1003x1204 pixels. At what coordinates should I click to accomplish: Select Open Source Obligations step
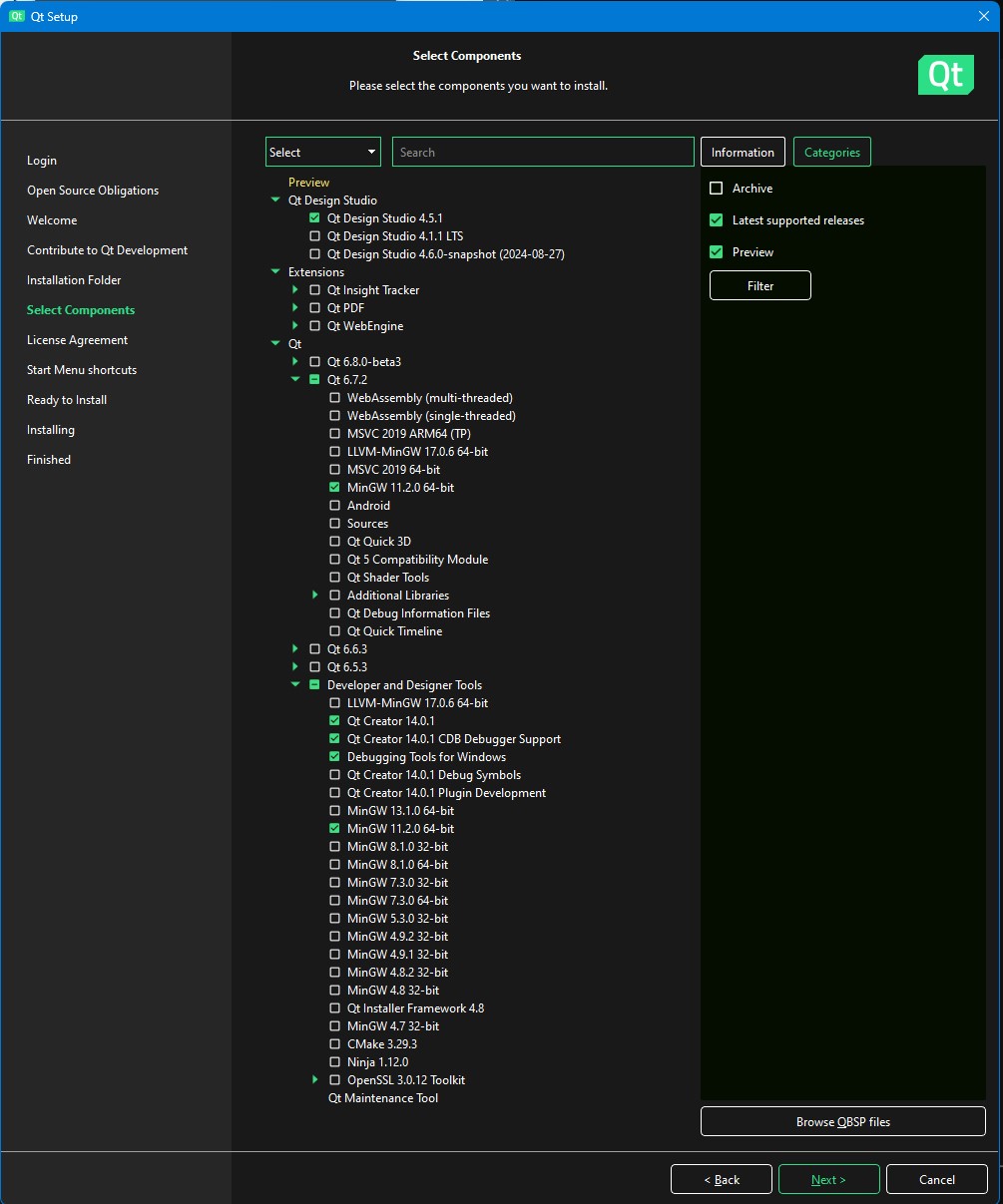(x=93, y=191)
